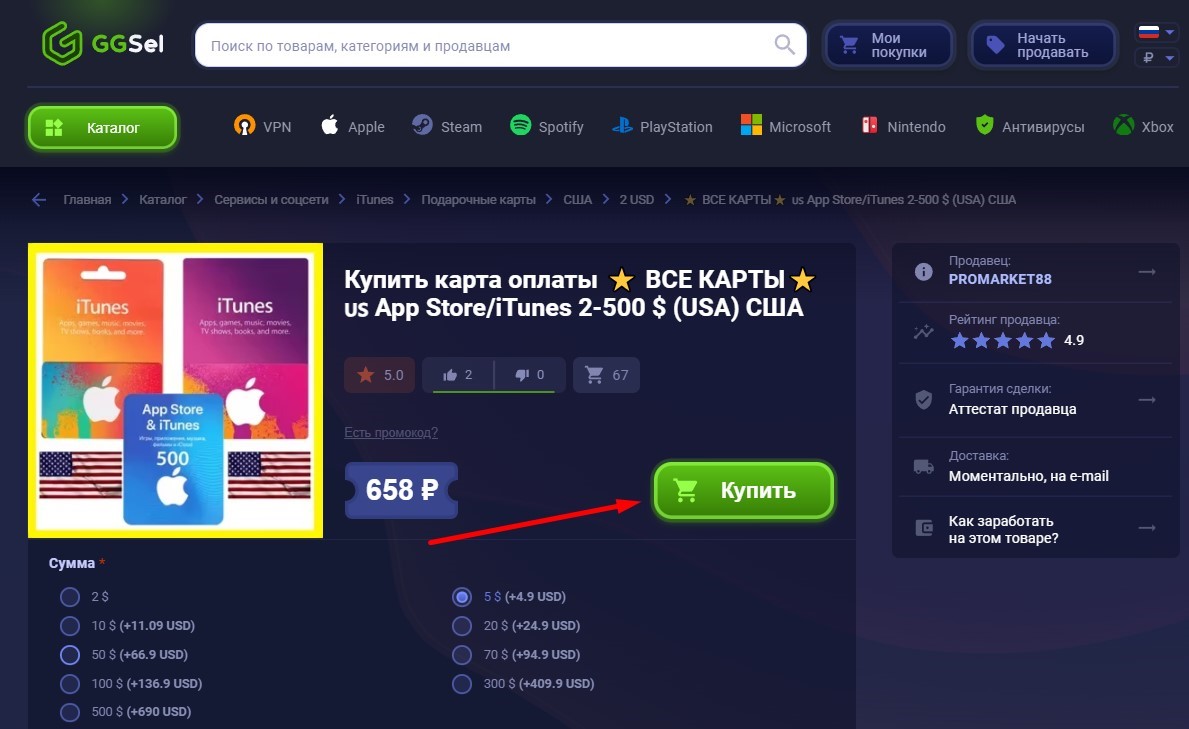This screenshot has height=729, width=1189.
Task: Click the Nintendo category icon
Action: [x=869, y=125]
